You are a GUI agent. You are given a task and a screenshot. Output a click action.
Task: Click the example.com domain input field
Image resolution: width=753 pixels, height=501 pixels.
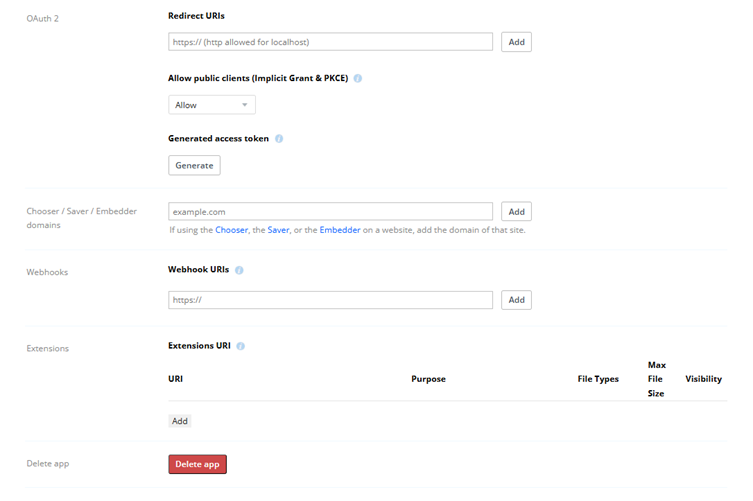click(330, 212)
